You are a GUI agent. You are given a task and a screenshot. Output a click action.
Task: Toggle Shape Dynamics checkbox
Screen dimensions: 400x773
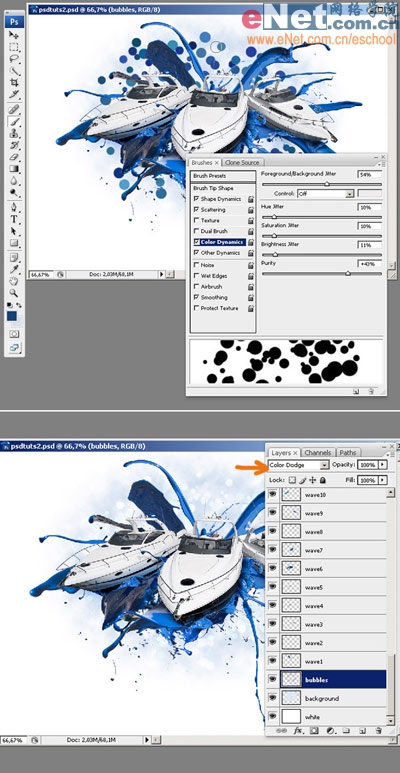[197, 199]
